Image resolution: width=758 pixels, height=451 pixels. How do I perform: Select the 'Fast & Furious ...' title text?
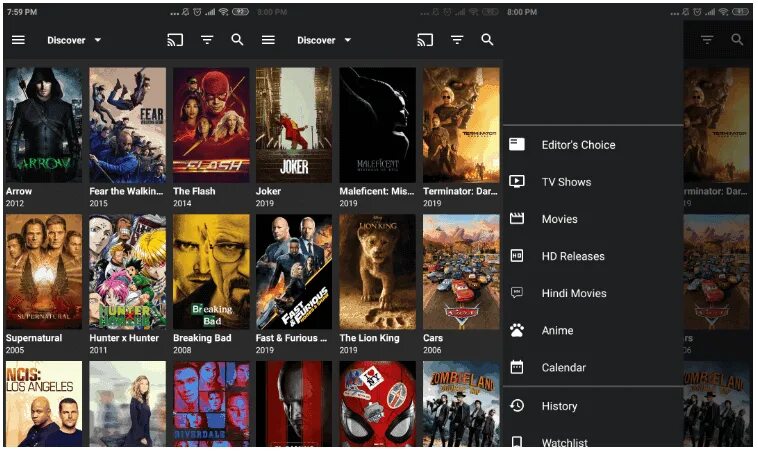292,338
